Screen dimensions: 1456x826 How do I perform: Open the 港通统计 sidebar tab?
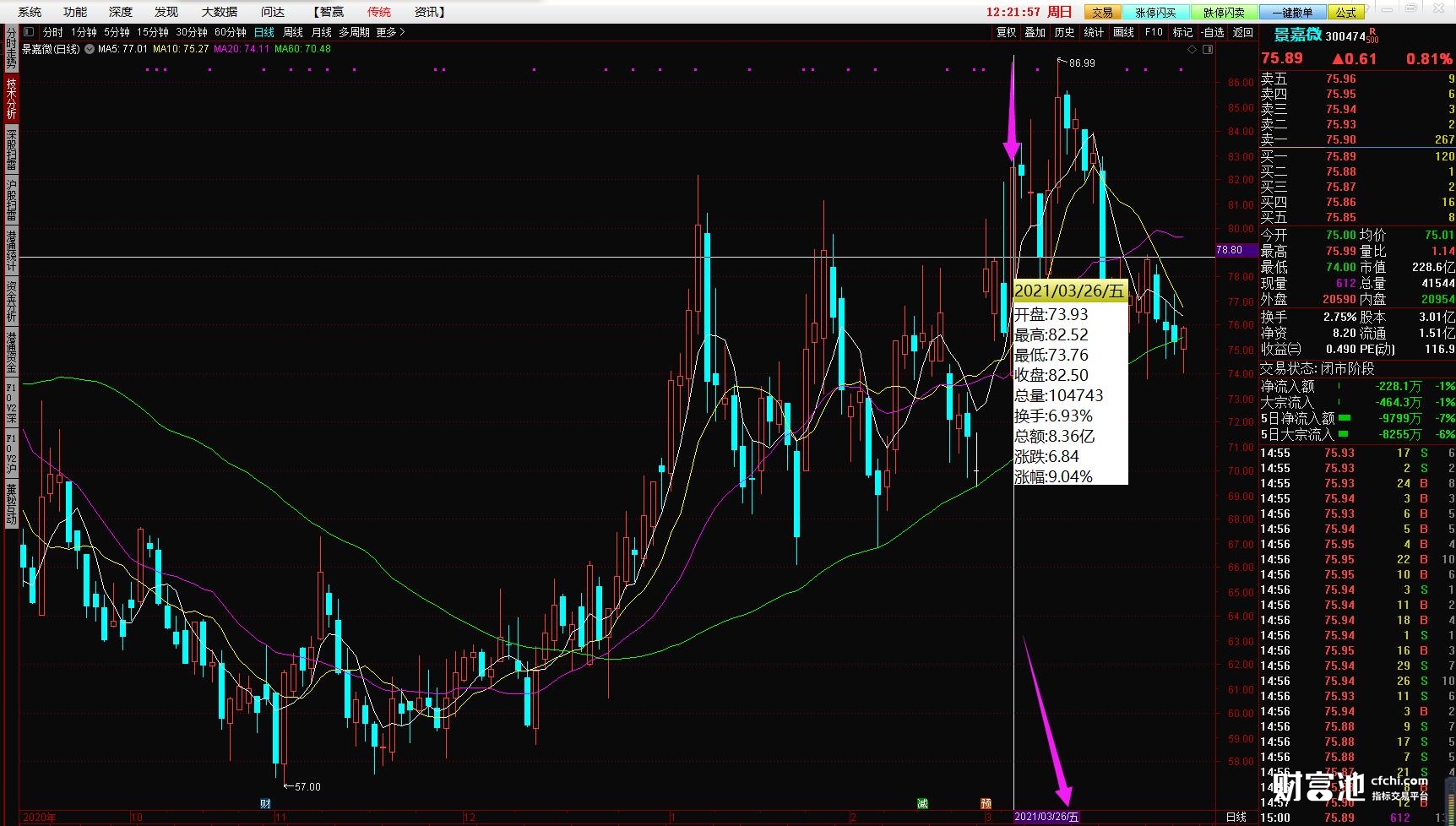(x=11, y=252)
